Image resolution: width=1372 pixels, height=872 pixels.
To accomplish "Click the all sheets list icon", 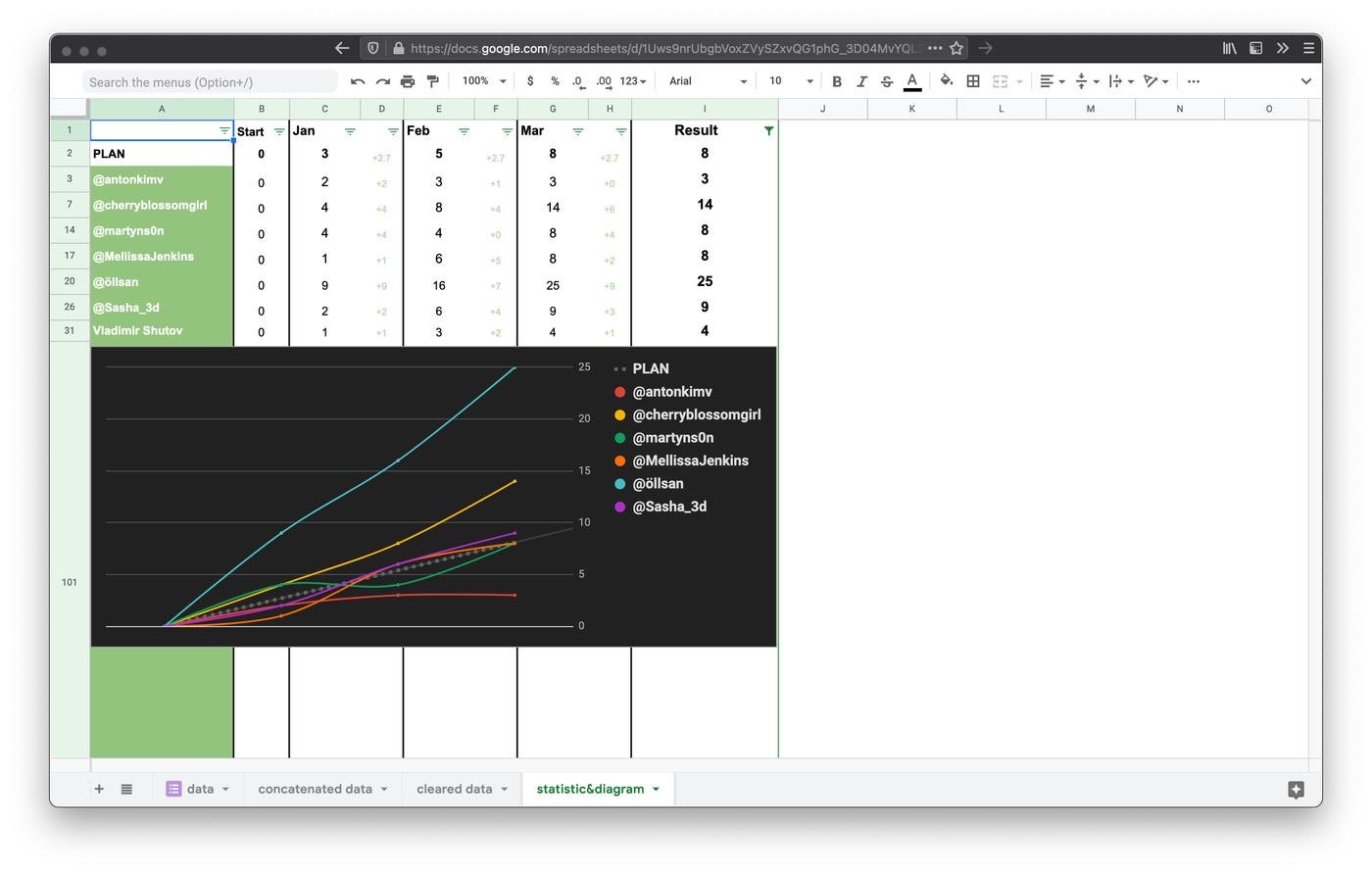I will pos(126,789).
